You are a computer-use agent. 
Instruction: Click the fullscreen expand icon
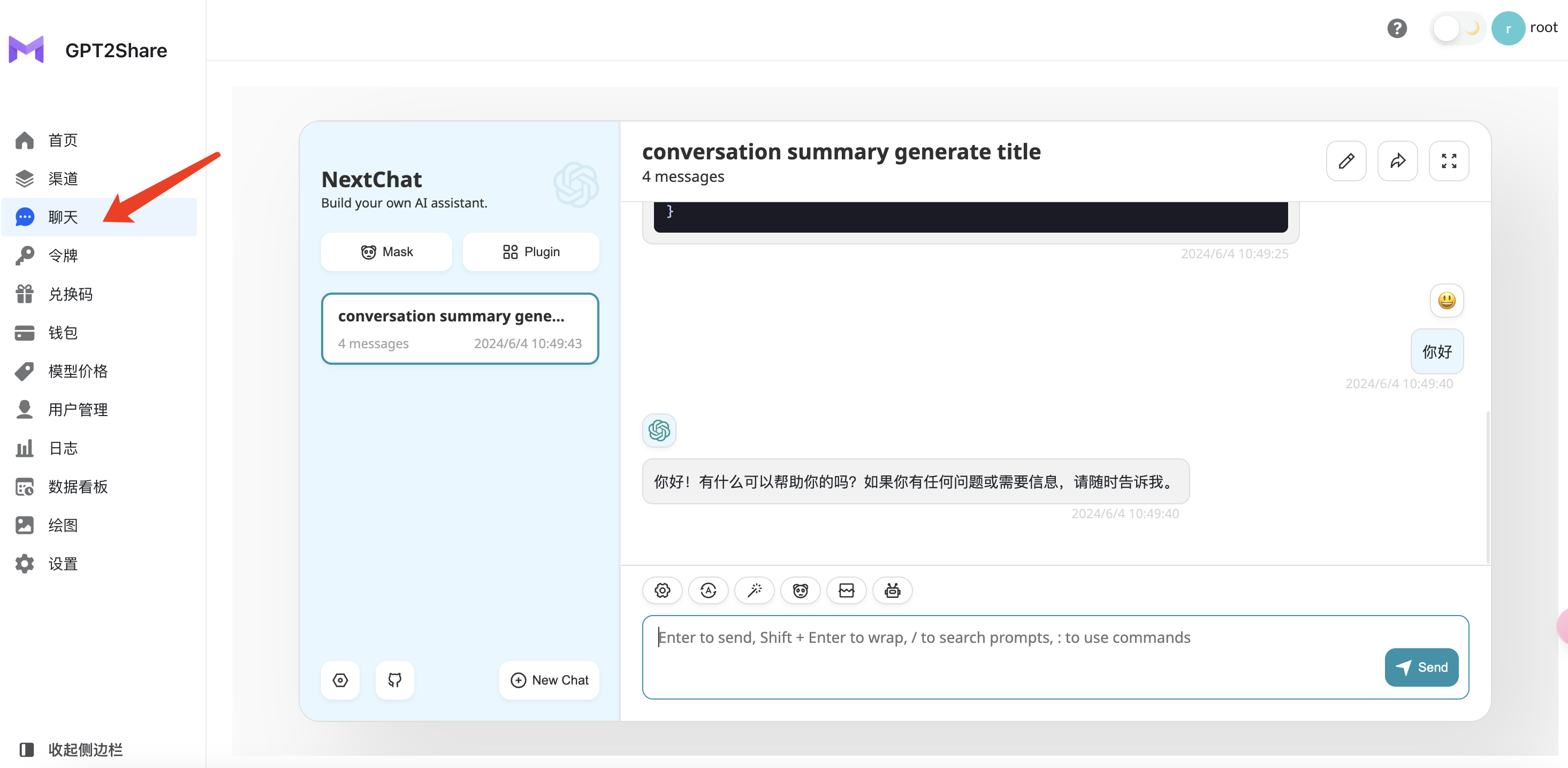click(x=1449, y=161)
